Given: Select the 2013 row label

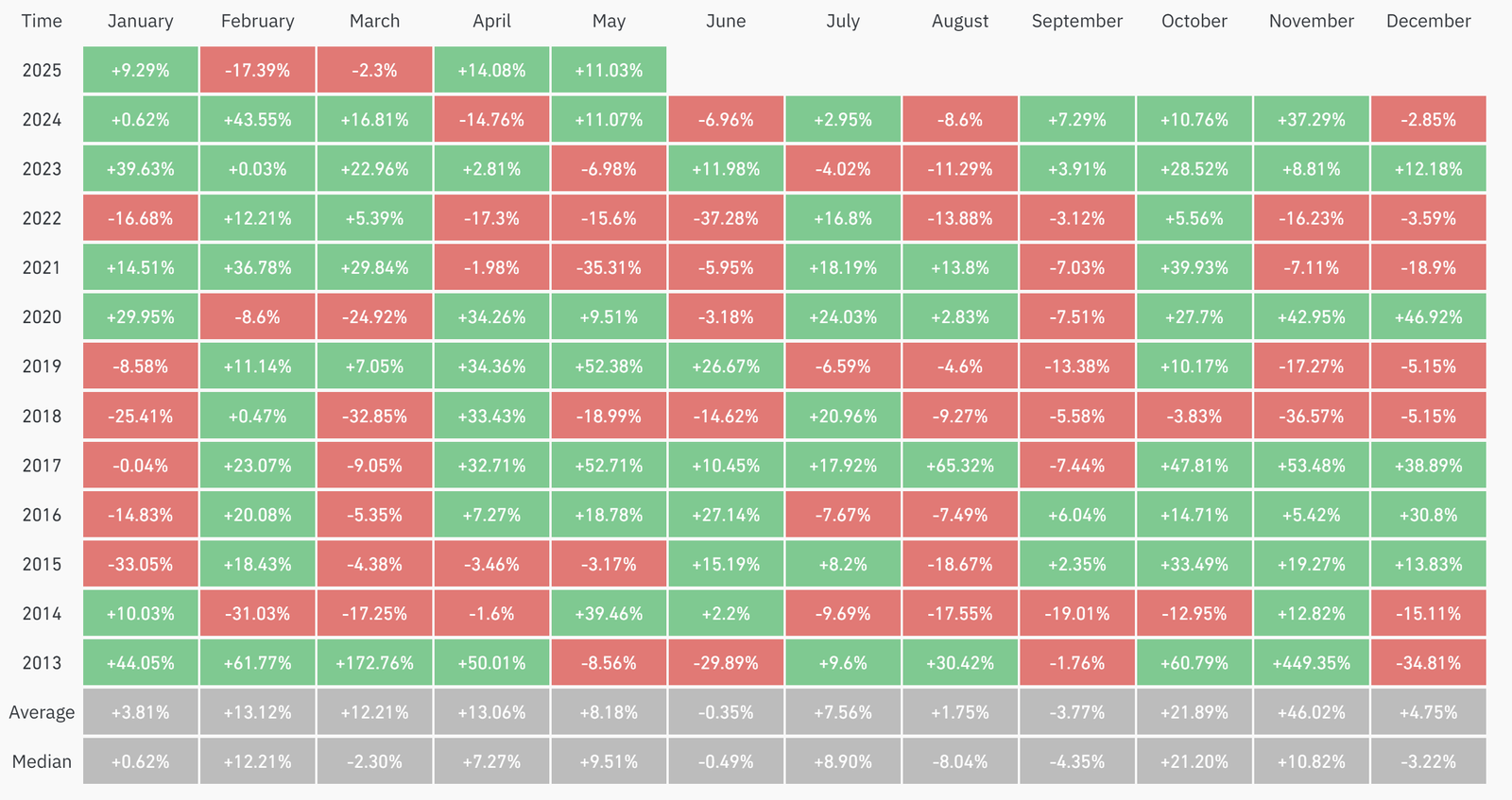Looking at the screenshot, I should pos(42,663).
